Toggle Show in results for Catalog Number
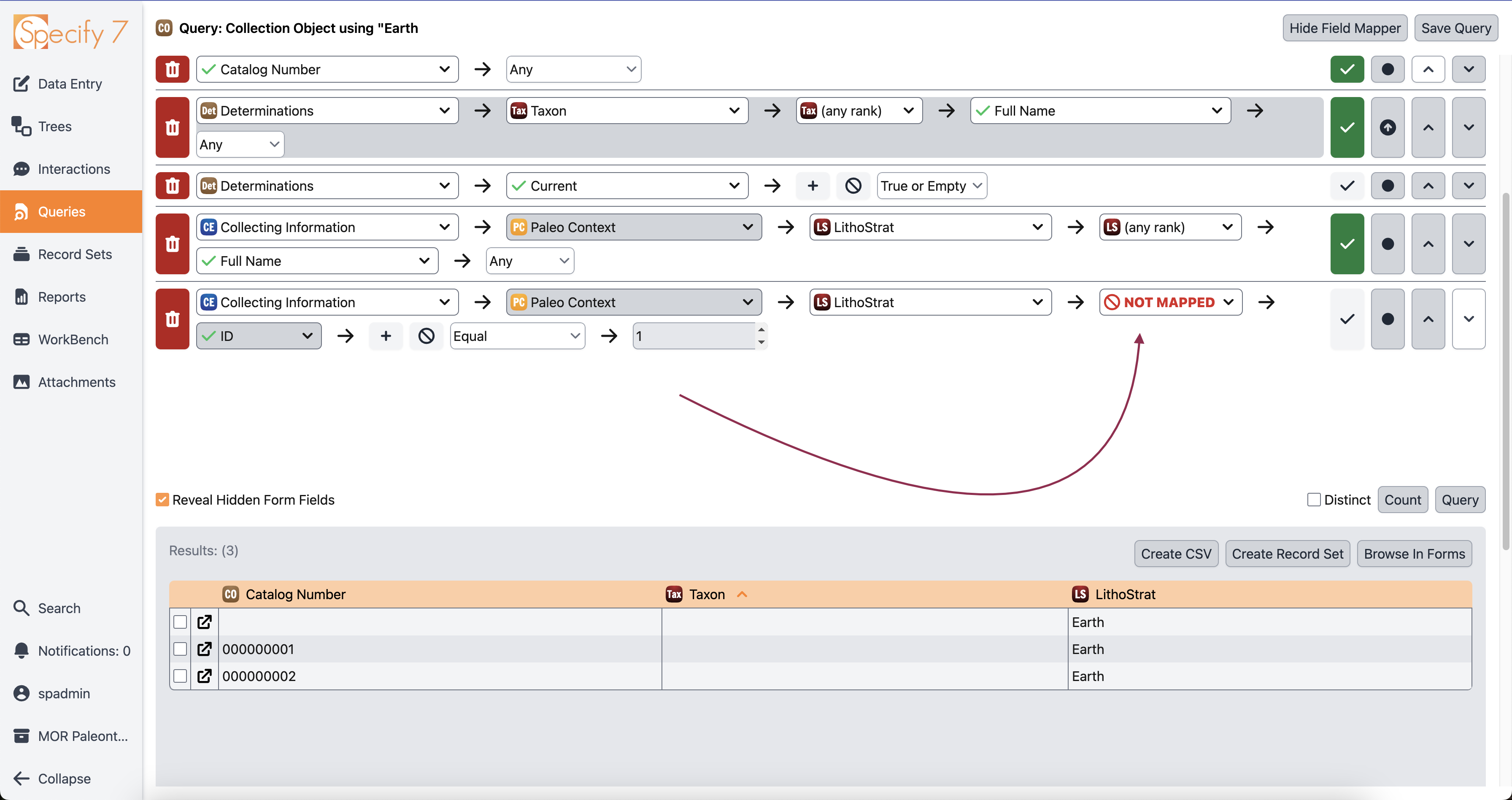The image size is (1512, 800). 1347,69
